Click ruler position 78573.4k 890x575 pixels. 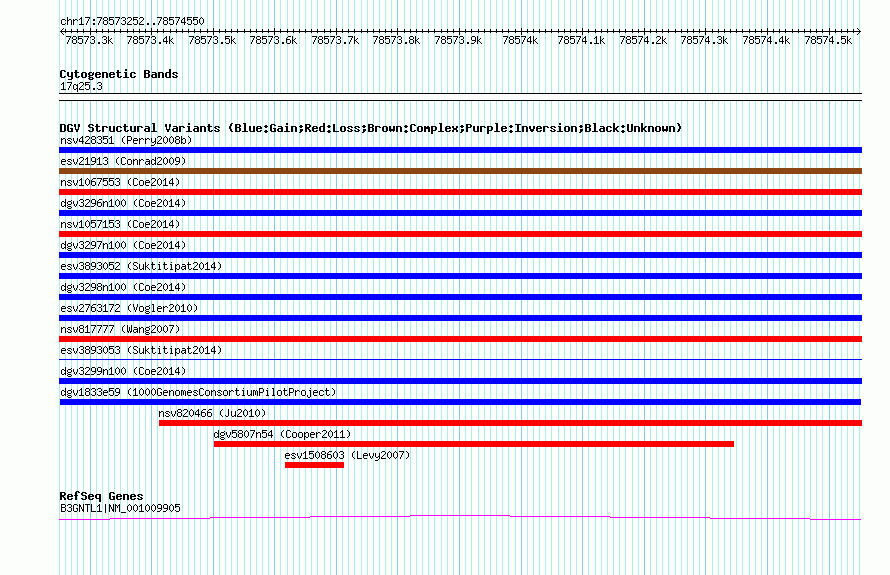click(x=150, y=40)
